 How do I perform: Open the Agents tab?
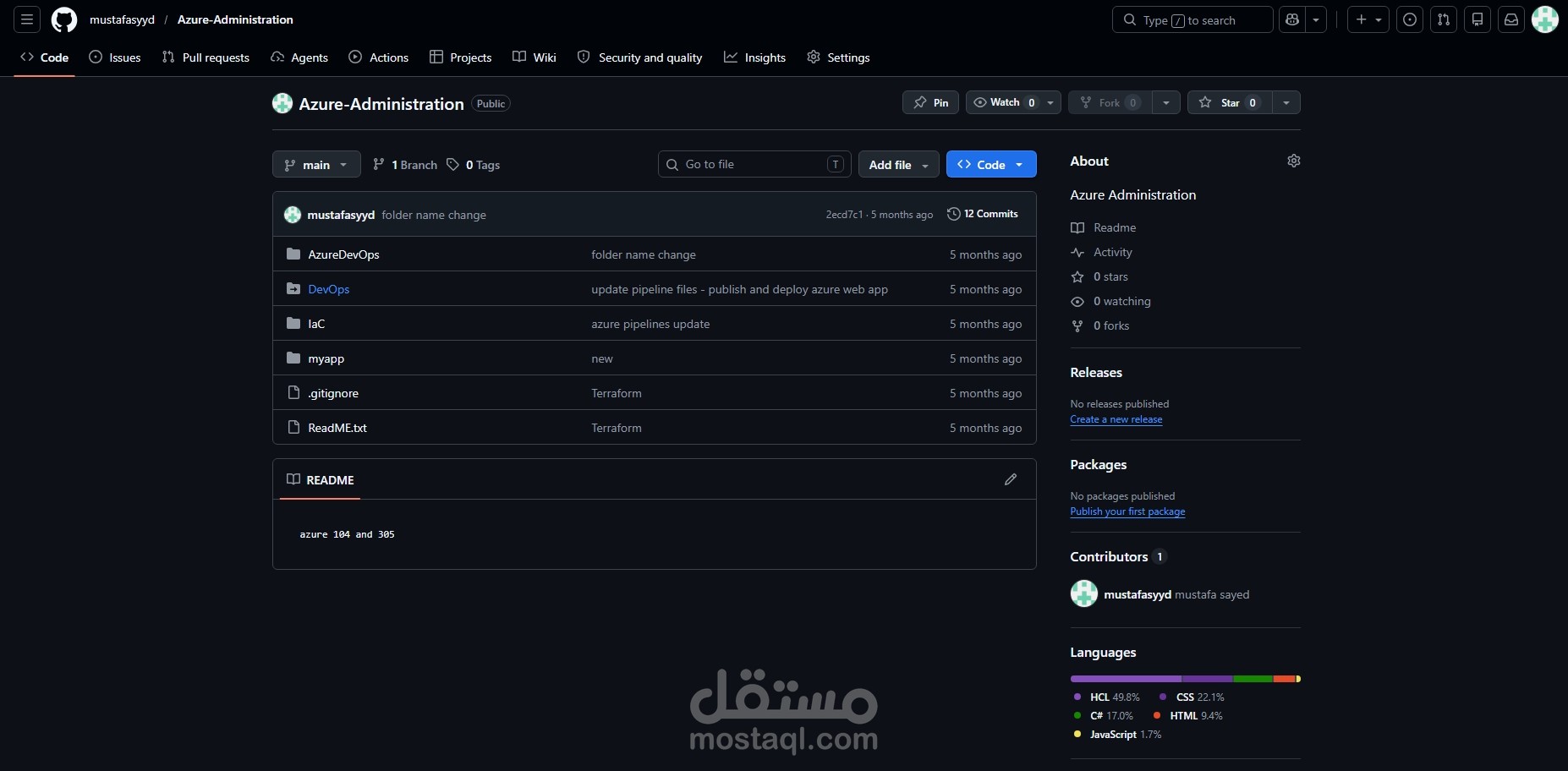(299, 57)
